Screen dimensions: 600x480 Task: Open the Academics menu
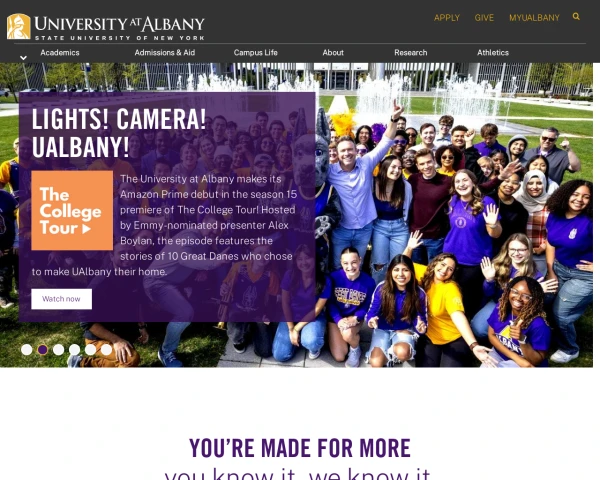(x=60, y=53)
